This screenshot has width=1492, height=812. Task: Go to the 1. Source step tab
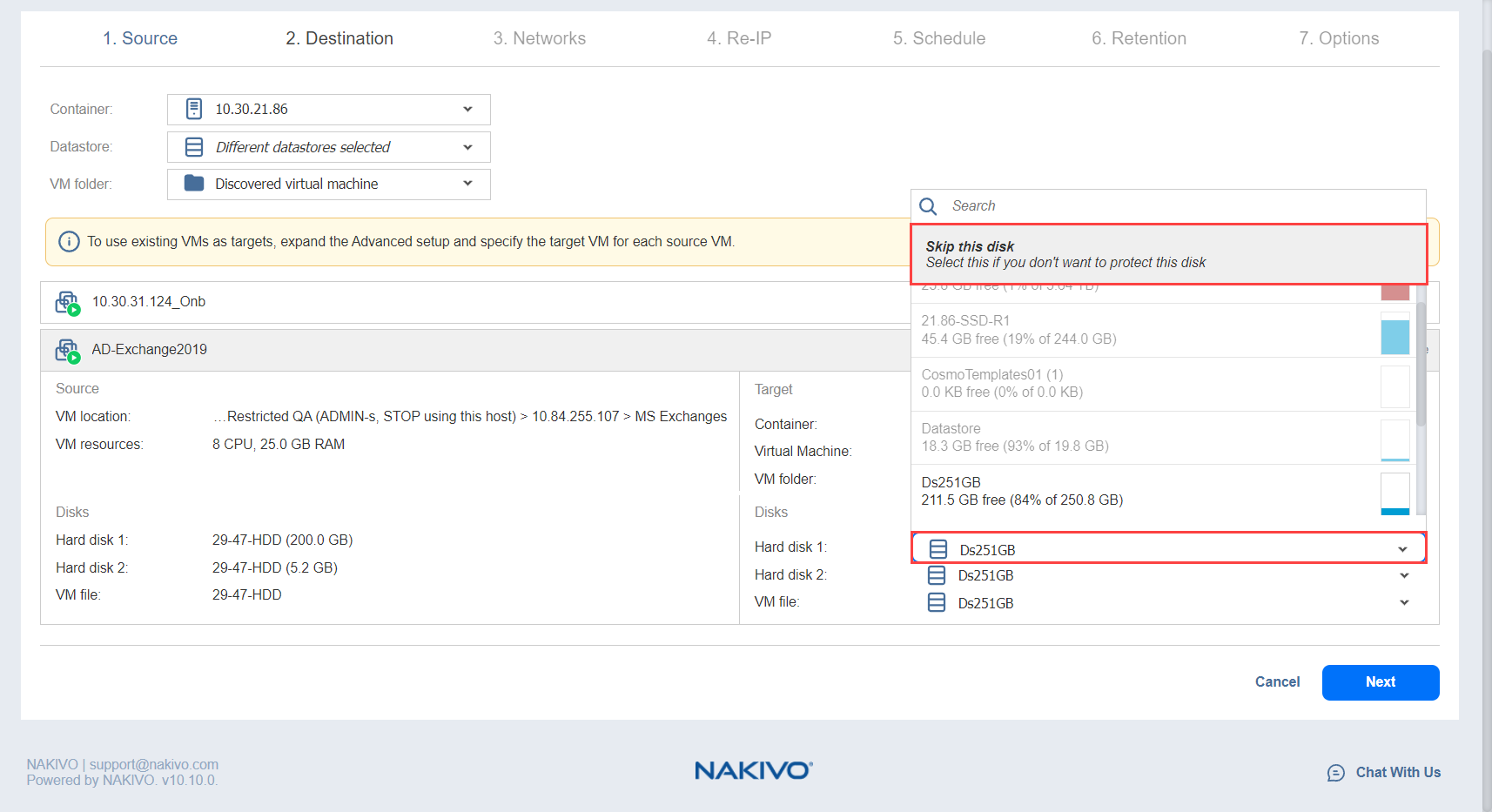point(140,38)
